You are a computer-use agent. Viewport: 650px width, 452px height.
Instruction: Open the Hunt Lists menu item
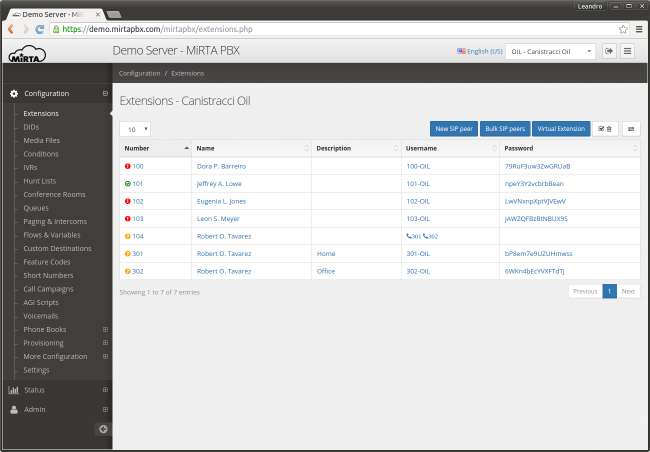(42, 181)
